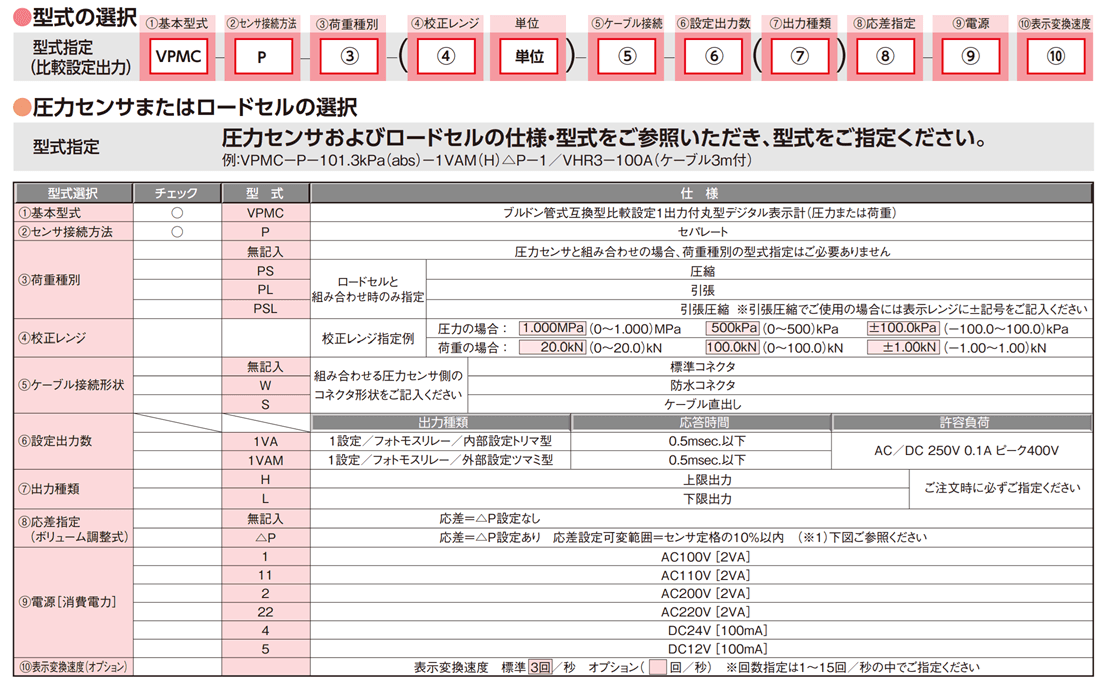1103x682 pixels.
Task: Click the VPMC box in the model code diagram
Action: click(179, 56)
